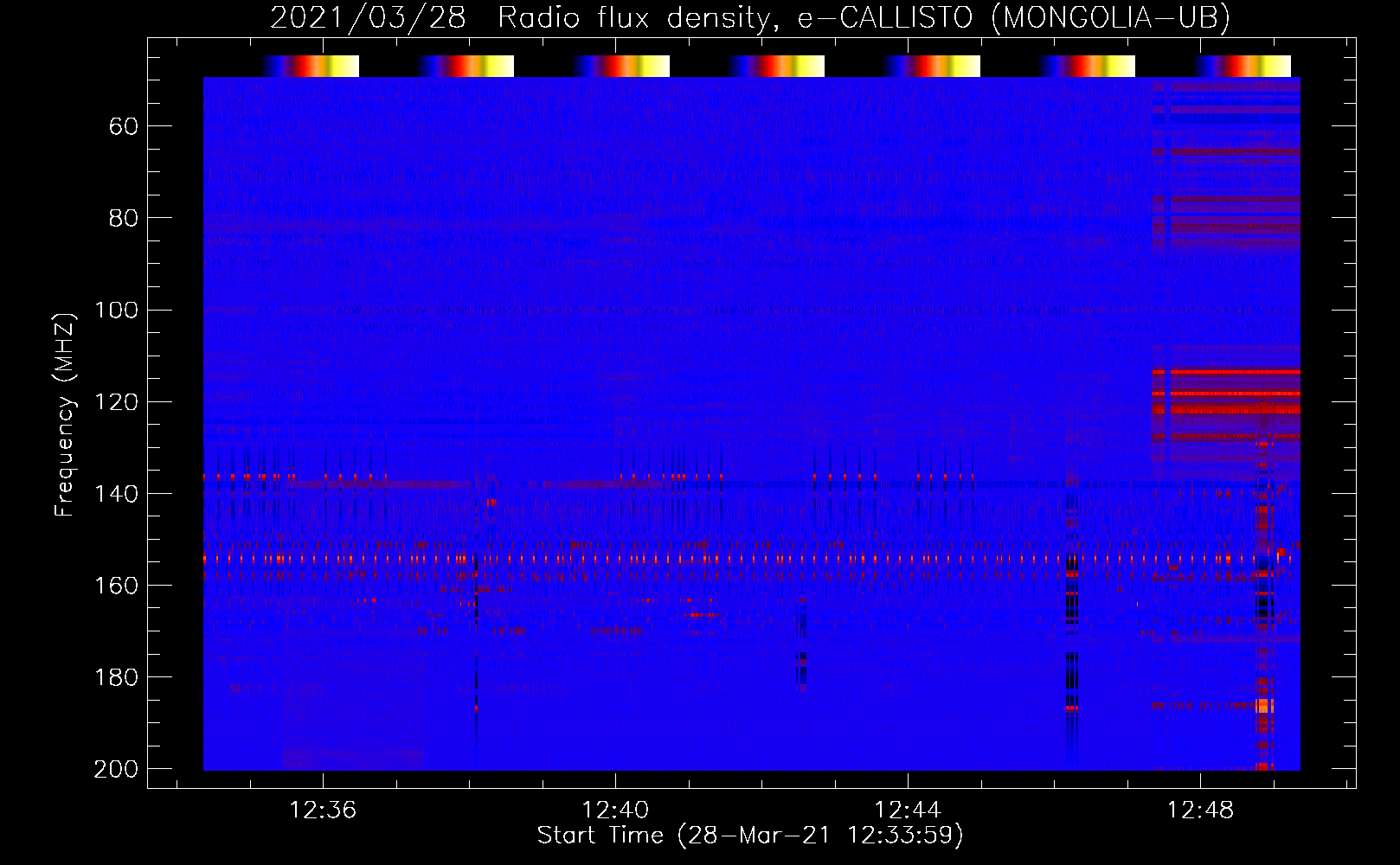1400x865 pixels.
Task: Click the 12:36 time tick label
Action: 323,811
